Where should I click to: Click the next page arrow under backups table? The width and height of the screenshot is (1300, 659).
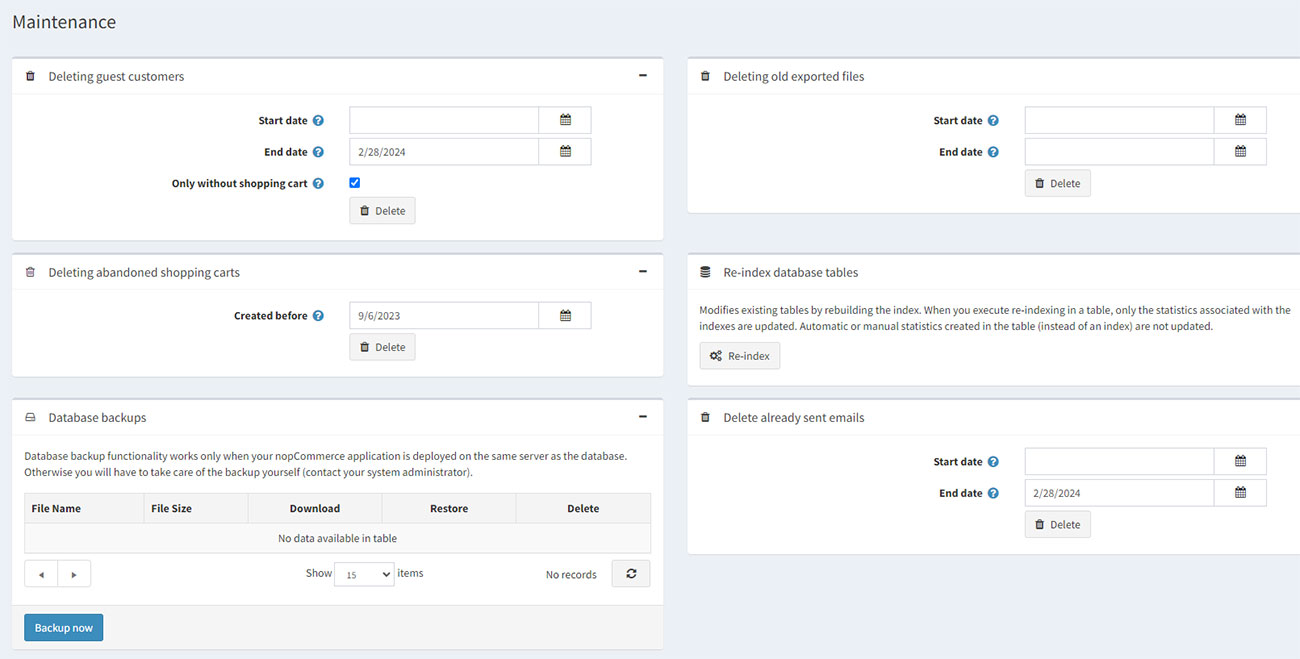click(74, 573)
